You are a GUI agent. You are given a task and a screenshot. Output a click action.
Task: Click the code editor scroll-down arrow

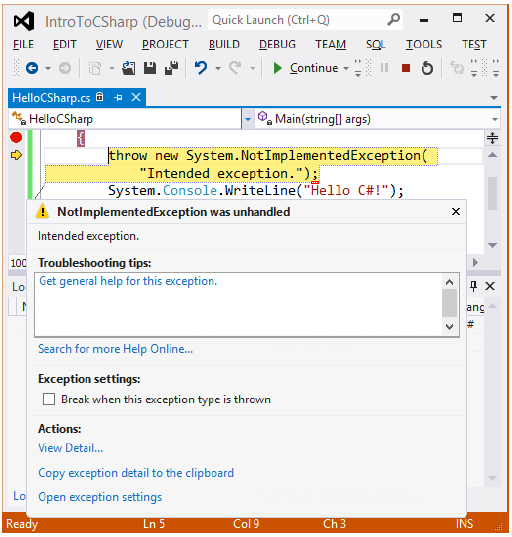pyautogui.click(x=492, y=245)
